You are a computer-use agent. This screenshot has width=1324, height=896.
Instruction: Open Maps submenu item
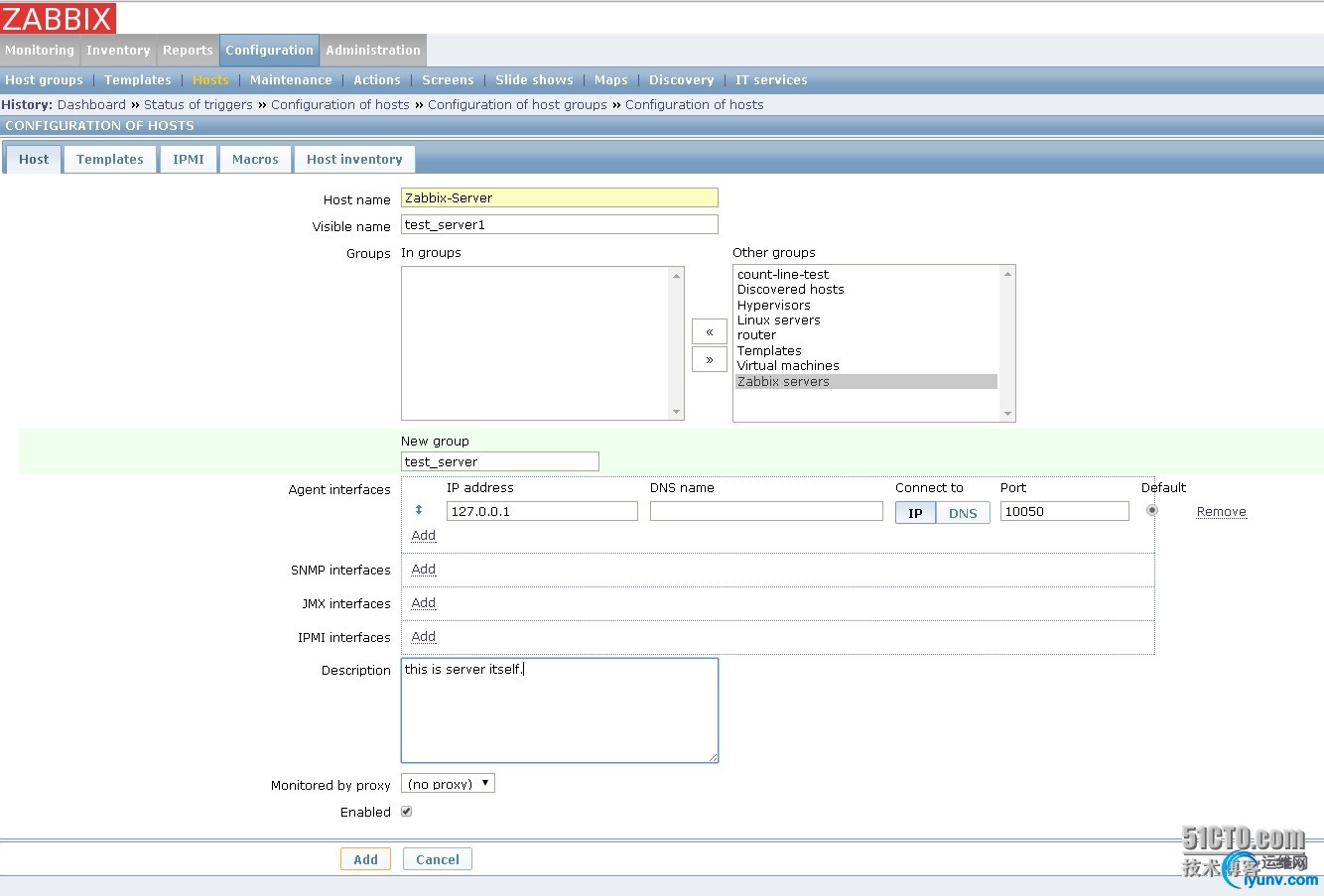click(611, 80)
